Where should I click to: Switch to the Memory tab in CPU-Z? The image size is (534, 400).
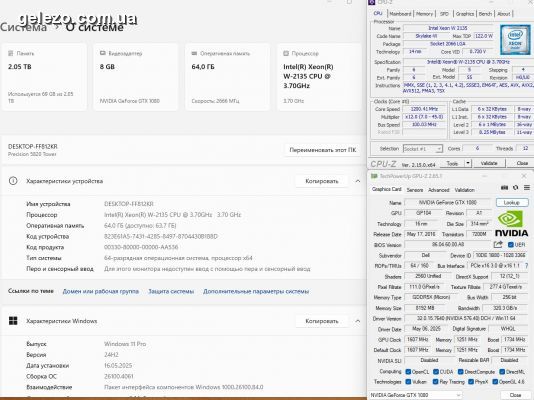coord(424,14)
